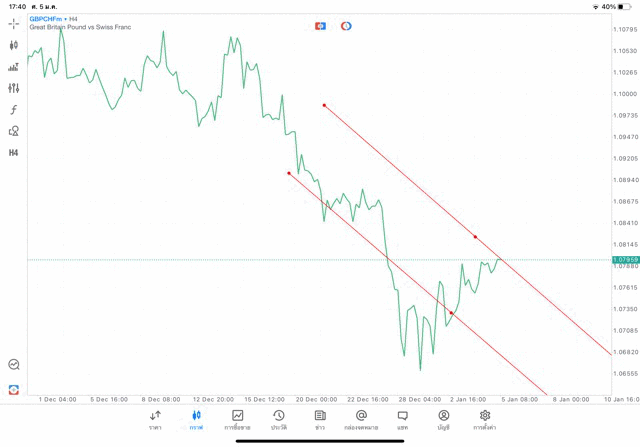The image size is (640, 447).
Task: Open the ข่าว news tab
Action: pyautogui.click(x=320, y=420)
